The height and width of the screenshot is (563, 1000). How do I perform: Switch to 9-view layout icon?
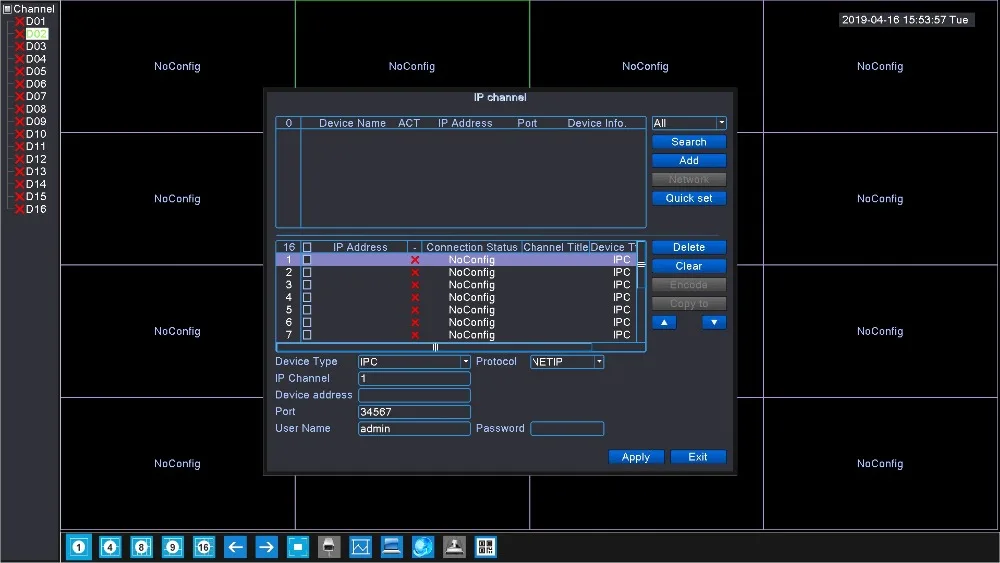point(172,547)
